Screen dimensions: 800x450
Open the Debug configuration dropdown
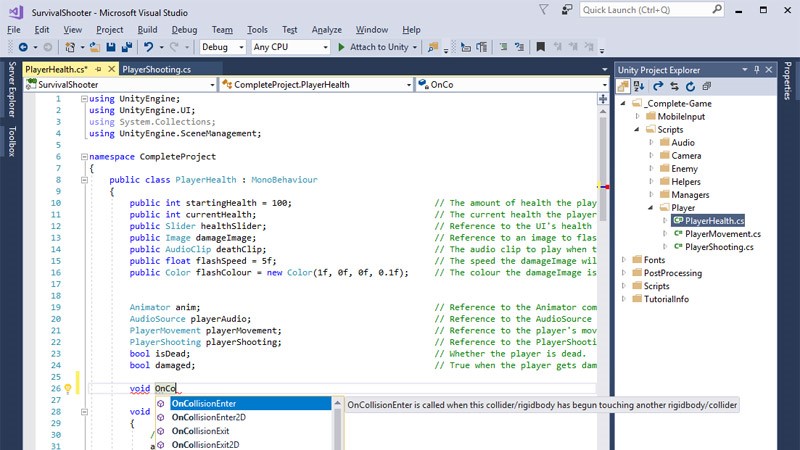coord(223,47)
